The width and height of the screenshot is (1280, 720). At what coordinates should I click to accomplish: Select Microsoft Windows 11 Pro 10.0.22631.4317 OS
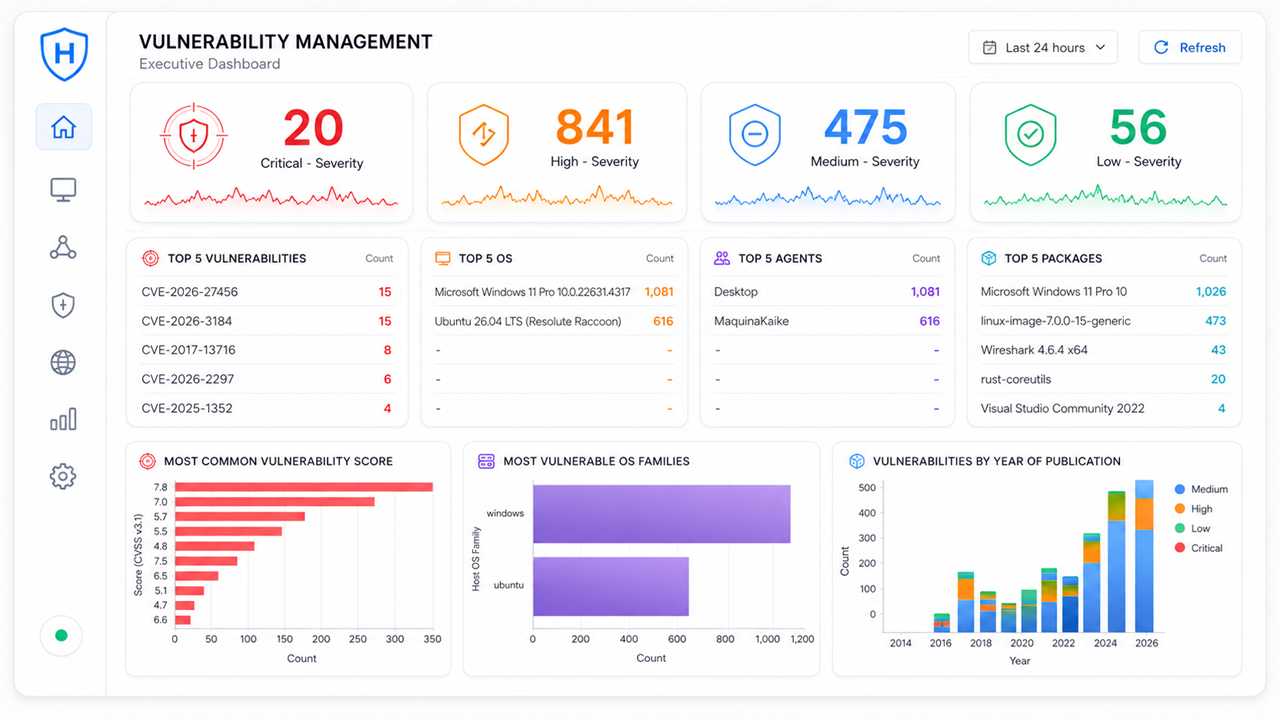(554, 292)
